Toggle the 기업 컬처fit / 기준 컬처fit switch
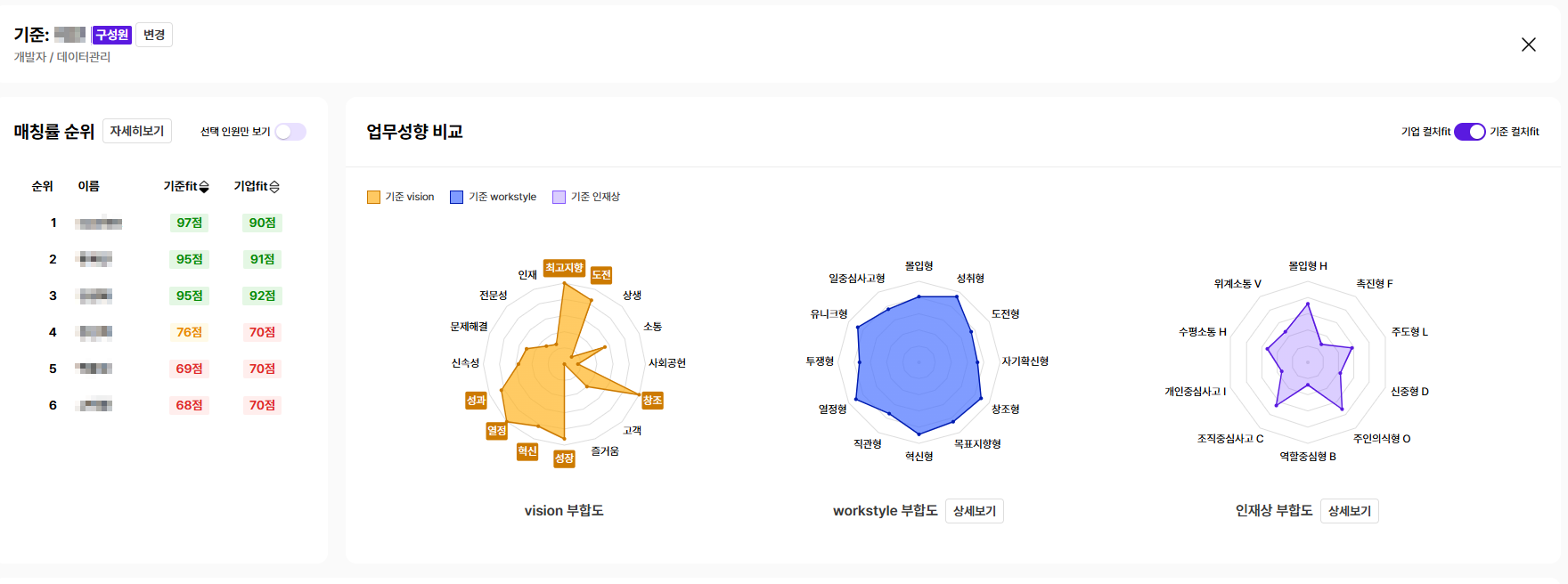 [1470, 132]
